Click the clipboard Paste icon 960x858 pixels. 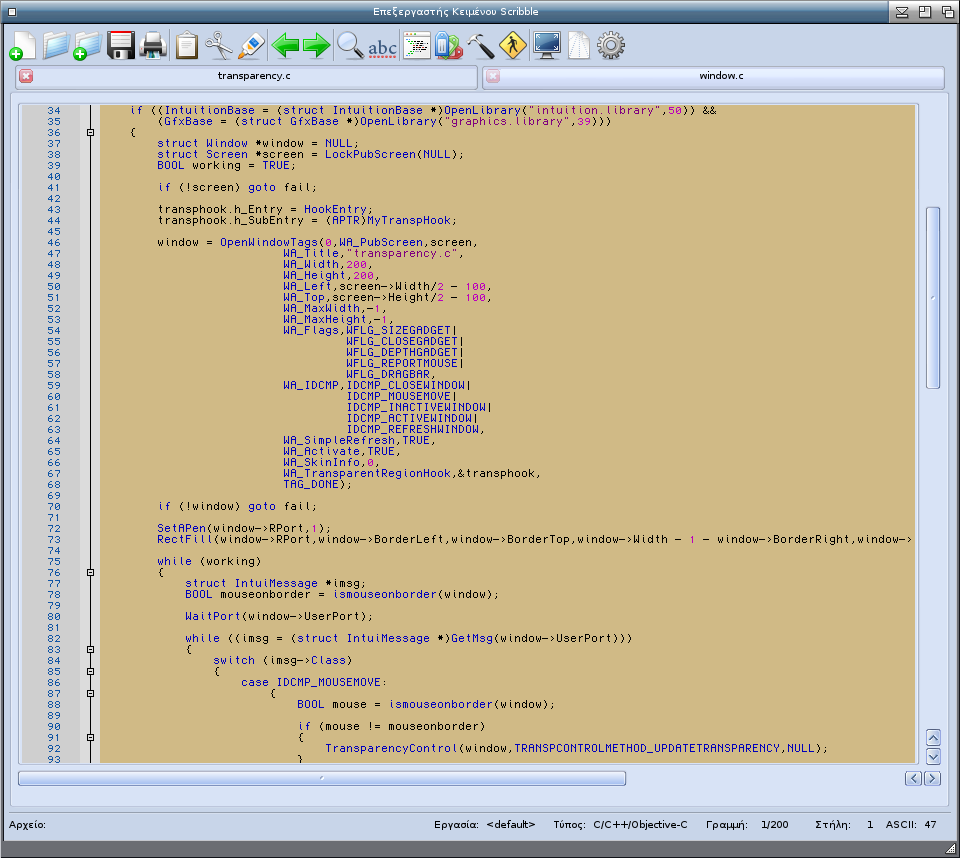coord(186,45)
